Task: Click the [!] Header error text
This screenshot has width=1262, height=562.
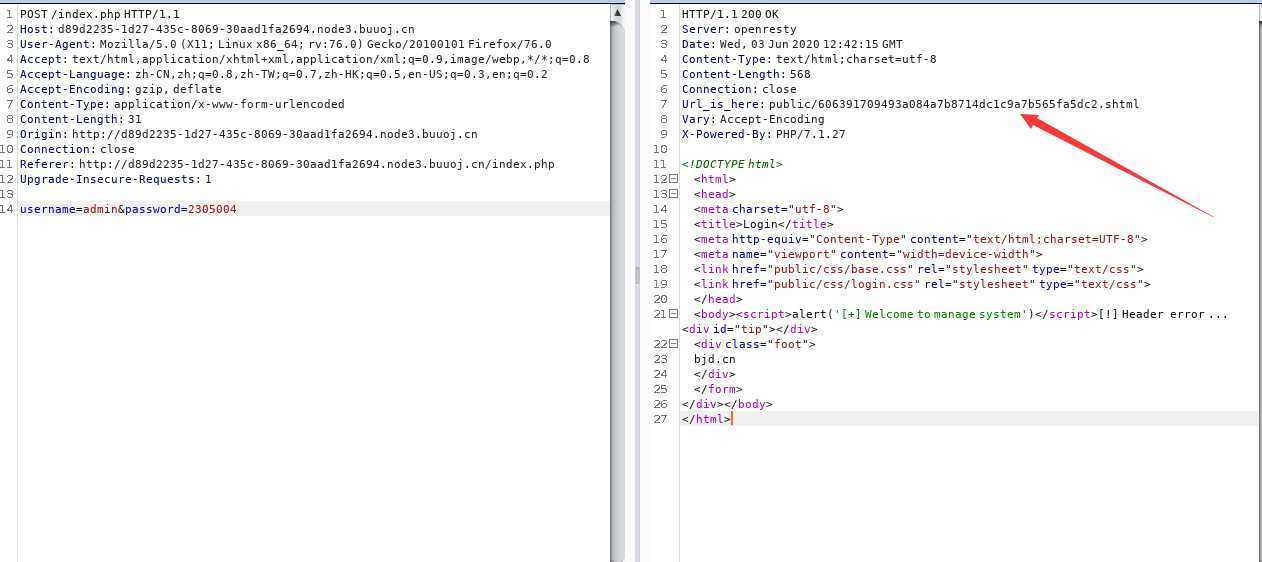Action: point(1162,314)
